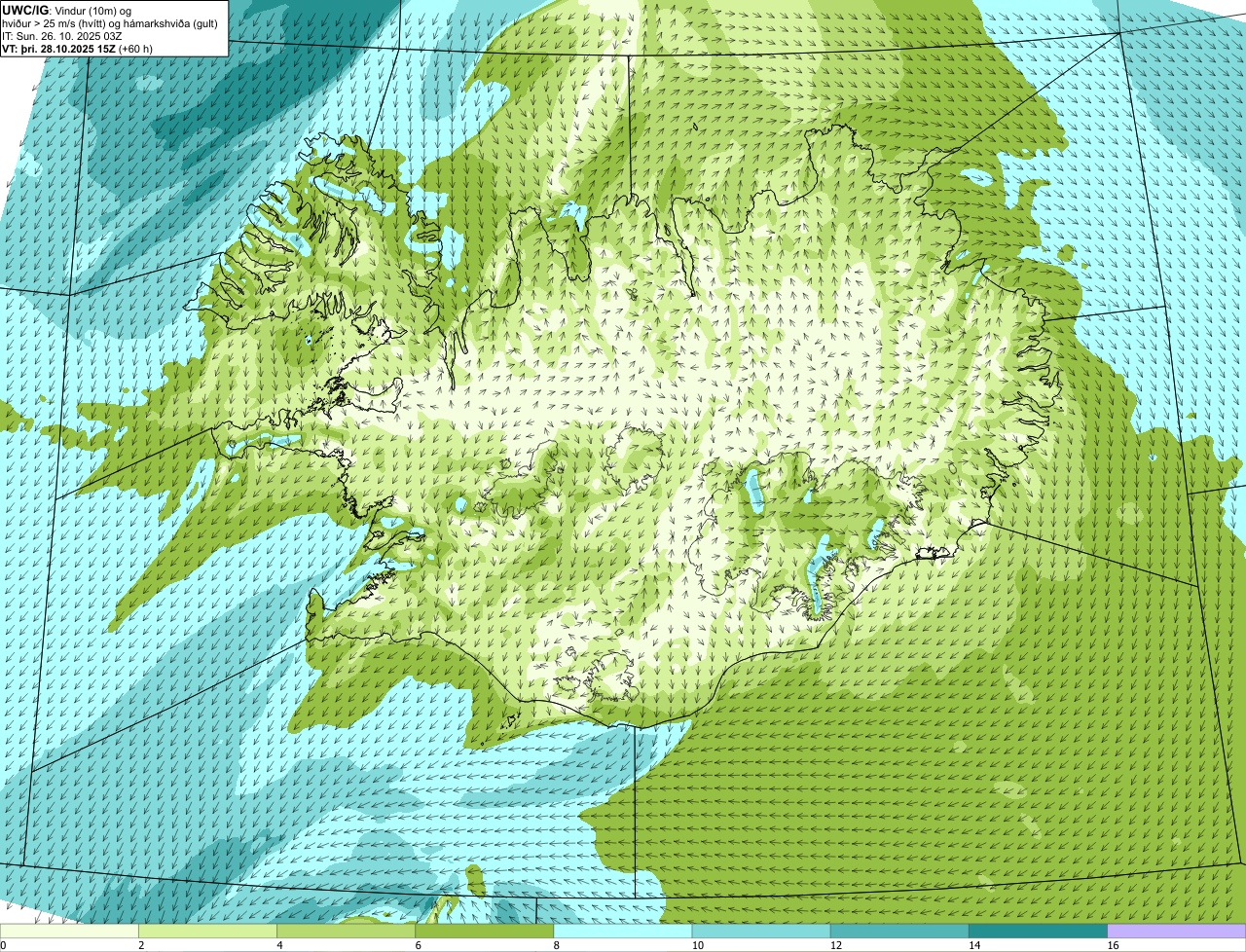Click the dark teal 14–16 legend swatch
1246x952 pixels.
[x=1038, y=932]
